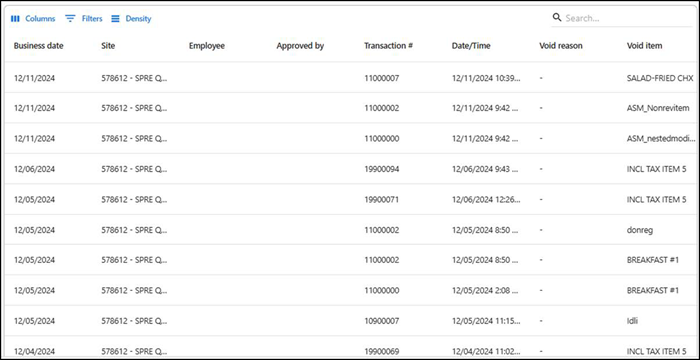Viewport: 700px width, 360px height.
Task: Select transaction number 19900094
Action: (382, 169)
